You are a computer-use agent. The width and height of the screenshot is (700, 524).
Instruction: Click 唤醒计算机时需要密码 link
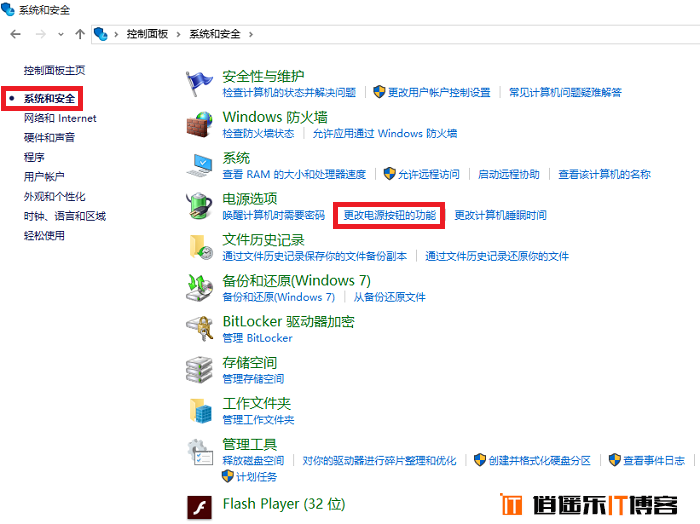click(274, 215)
